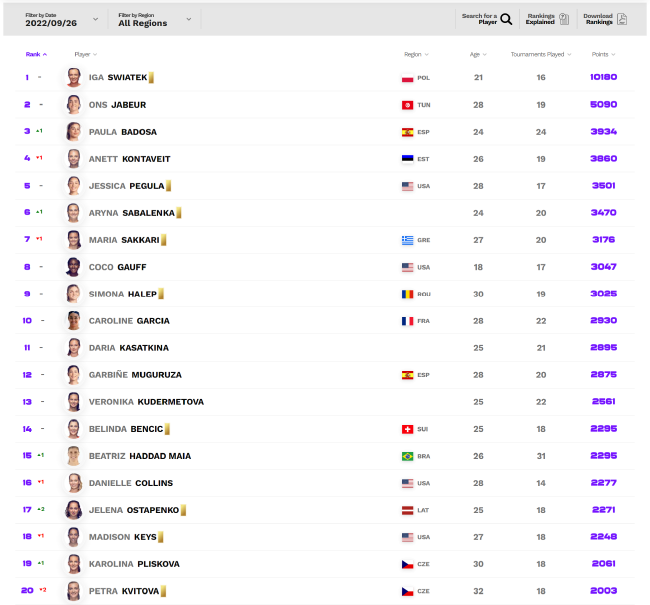Viewport: 650px width, 605px height.
Task: Click the gold badge next to Simona Halep
Action: click(x=161, y=294)
